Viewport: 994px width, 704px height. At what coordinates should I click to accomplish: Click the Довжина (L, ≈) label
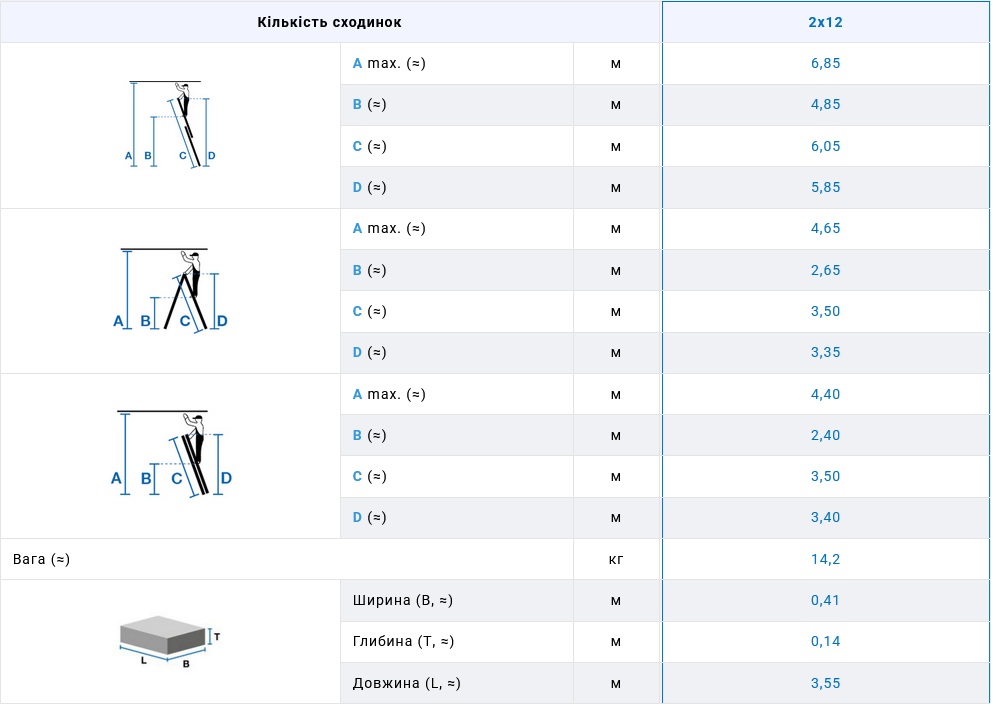(406, 684)
